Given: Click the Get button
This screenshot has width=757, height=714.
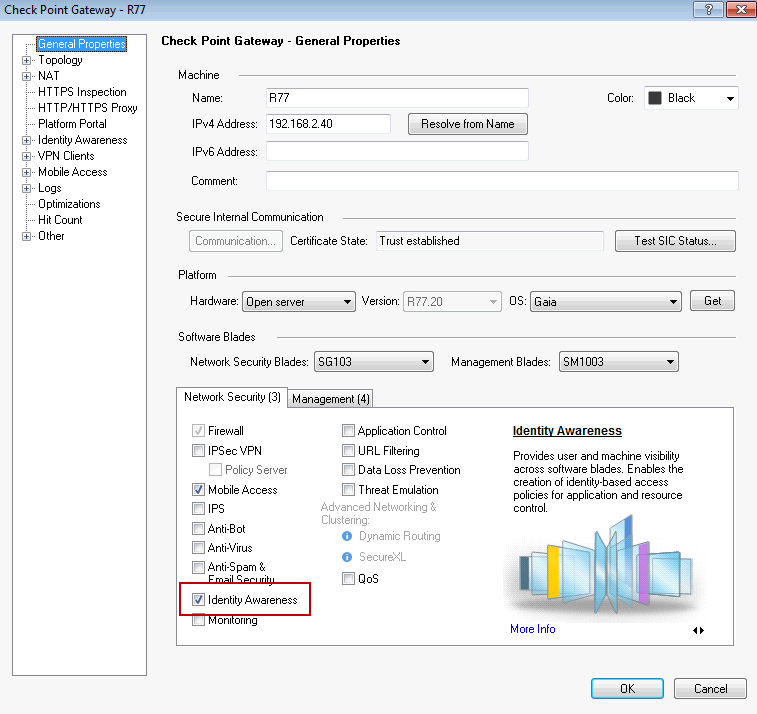Looking at the screenshot, I should point(712,301).
